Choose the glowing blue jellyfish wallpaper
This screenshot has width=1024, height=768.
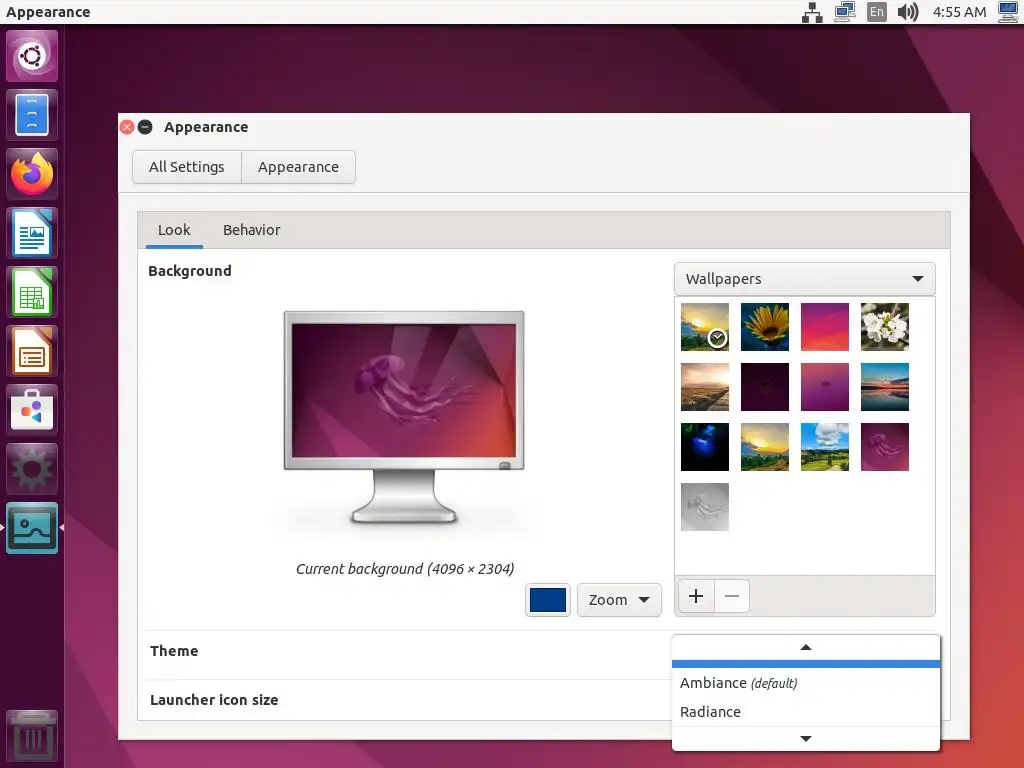(705, 447)
